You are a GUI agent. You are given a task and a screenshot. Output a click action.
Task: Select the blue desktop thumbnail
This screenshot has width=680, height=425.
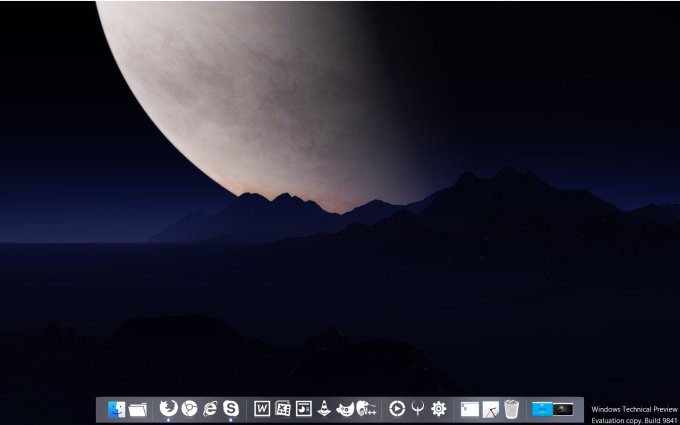tap(542, 408)
